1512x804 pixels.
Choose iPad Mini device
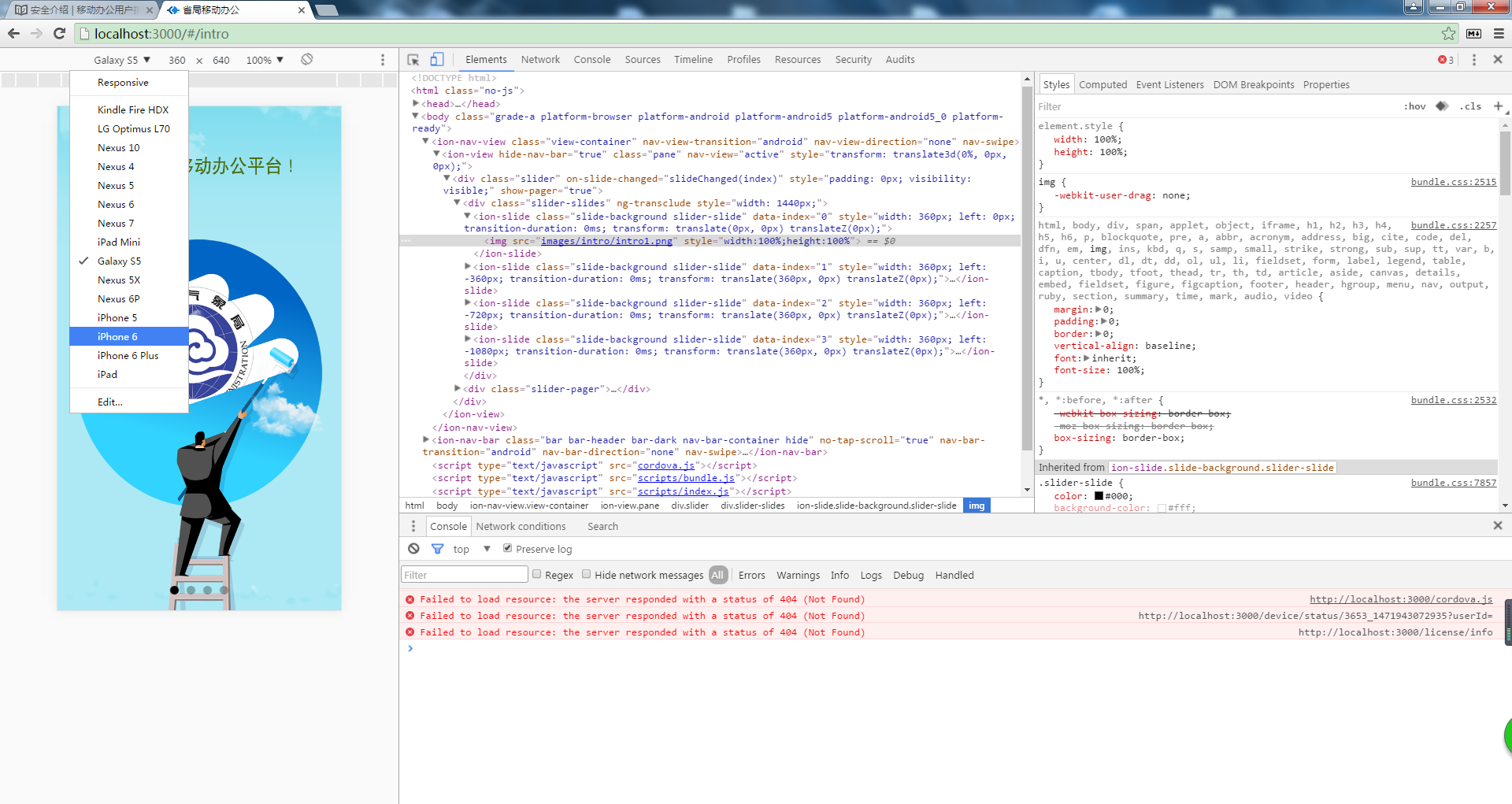[129, 242]
